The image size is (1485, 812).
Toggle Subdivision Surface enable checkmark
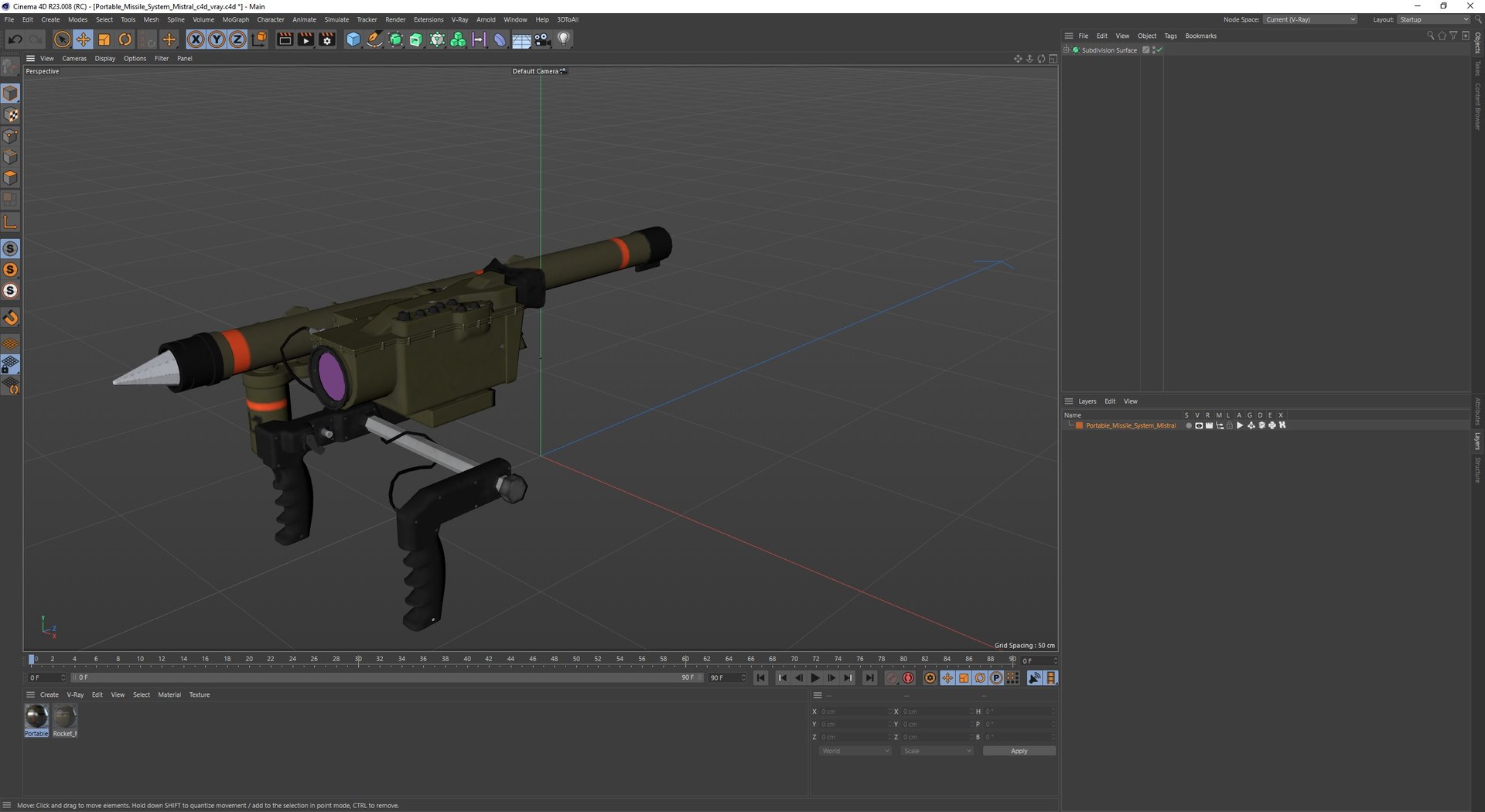(1159, 50)
